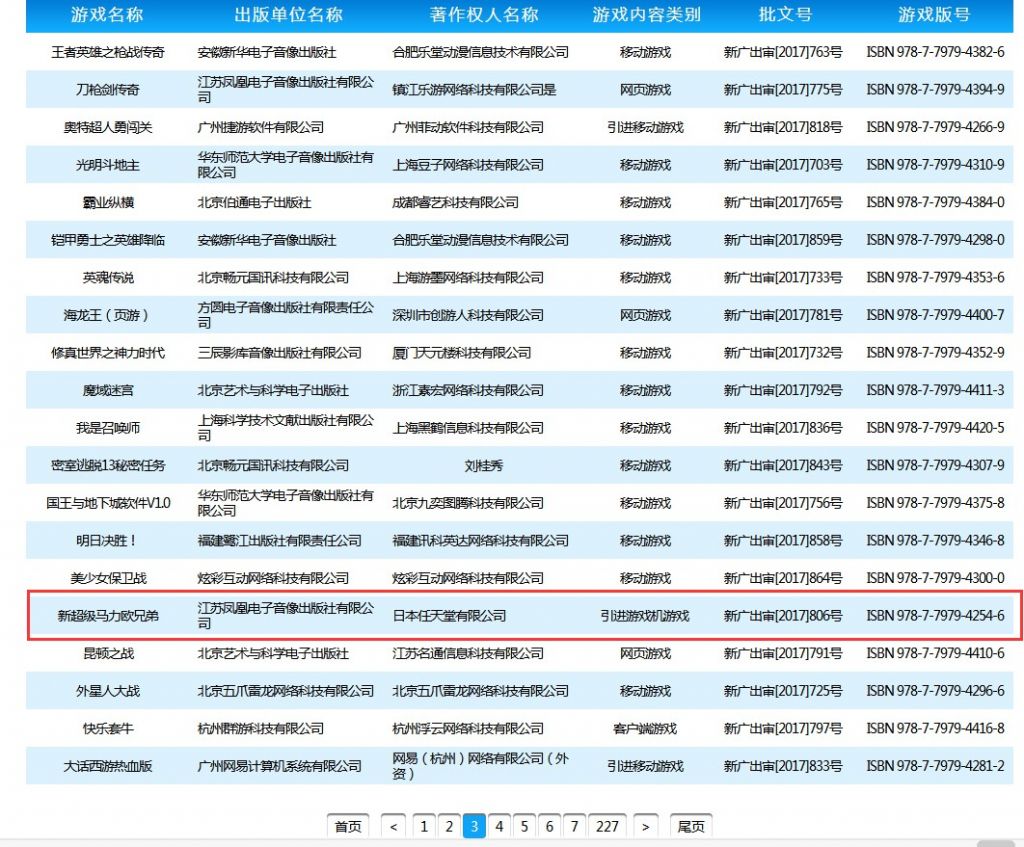Screen dimensions: 1024x847
Task: Click publisher 北京伯通电子出版社
Action: 255,202
